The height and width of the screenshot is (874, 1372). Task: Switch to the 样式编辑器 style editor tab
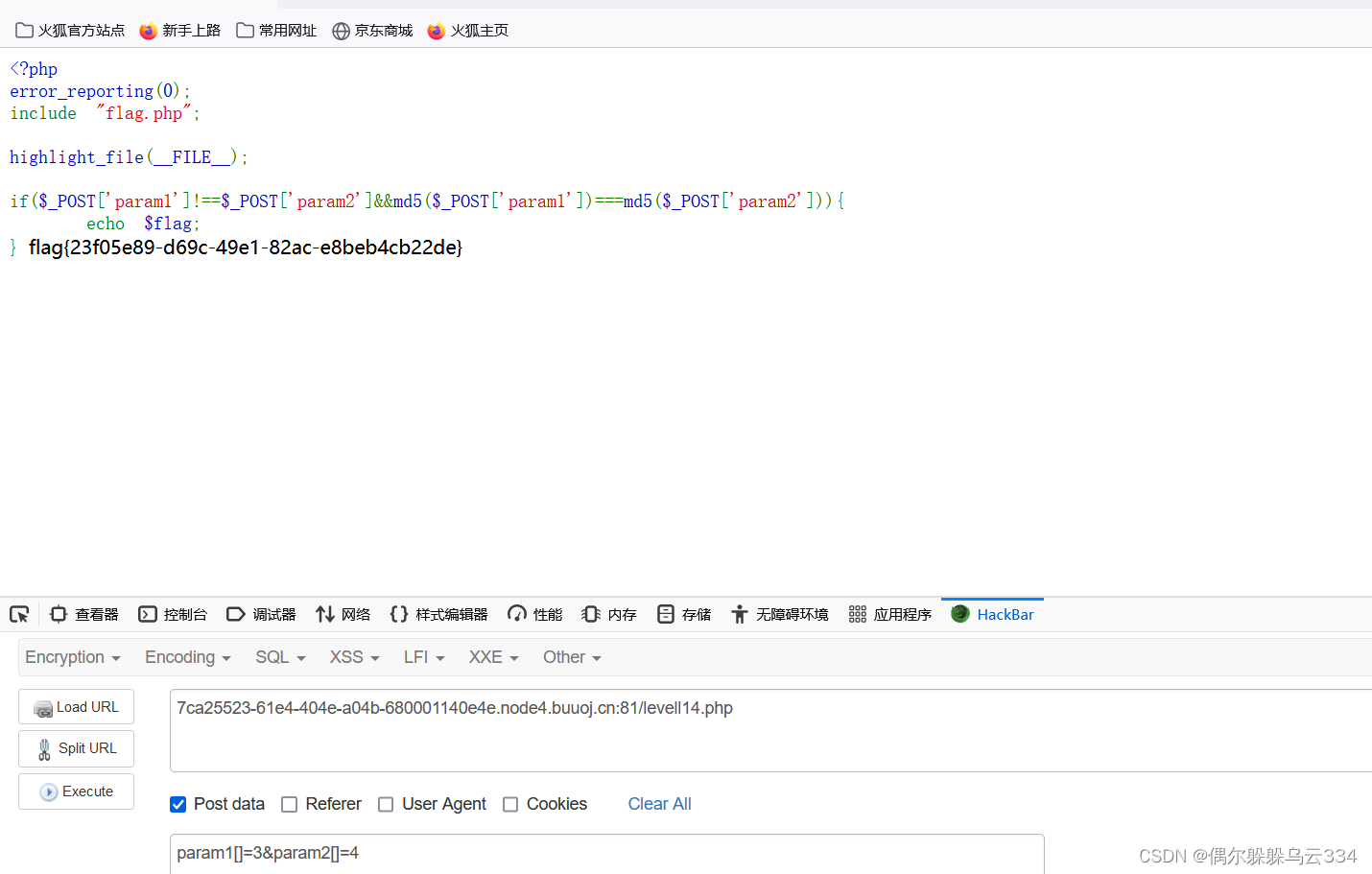(x=438, y=614)
